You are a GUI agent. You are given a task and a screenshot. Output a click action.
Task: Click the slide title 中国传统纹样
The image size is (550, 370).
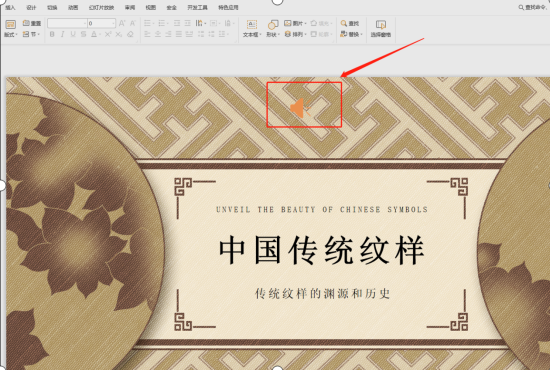322,250
